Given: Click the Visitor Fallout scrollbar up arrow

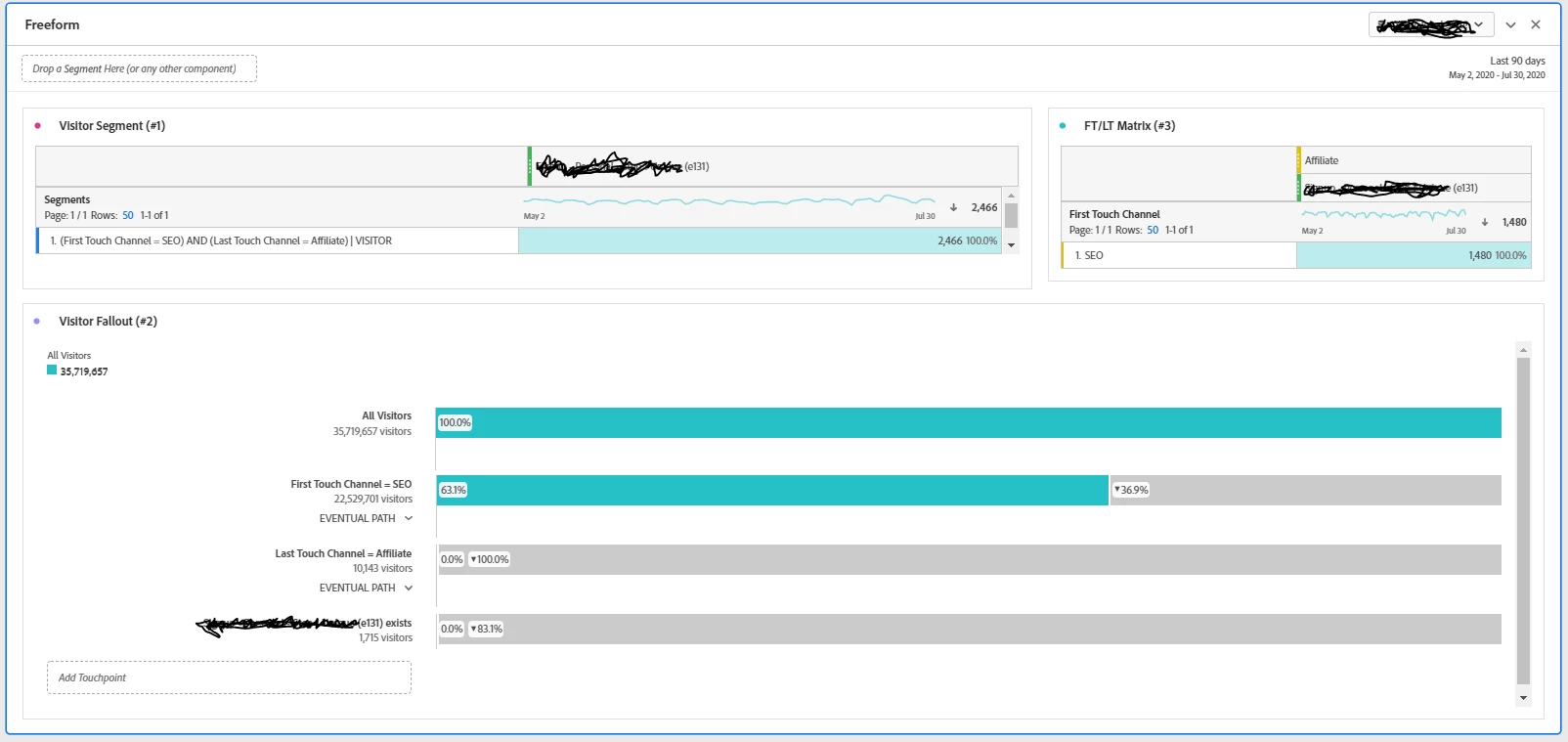Looking at the screenshot, I should pos(1523,350).
